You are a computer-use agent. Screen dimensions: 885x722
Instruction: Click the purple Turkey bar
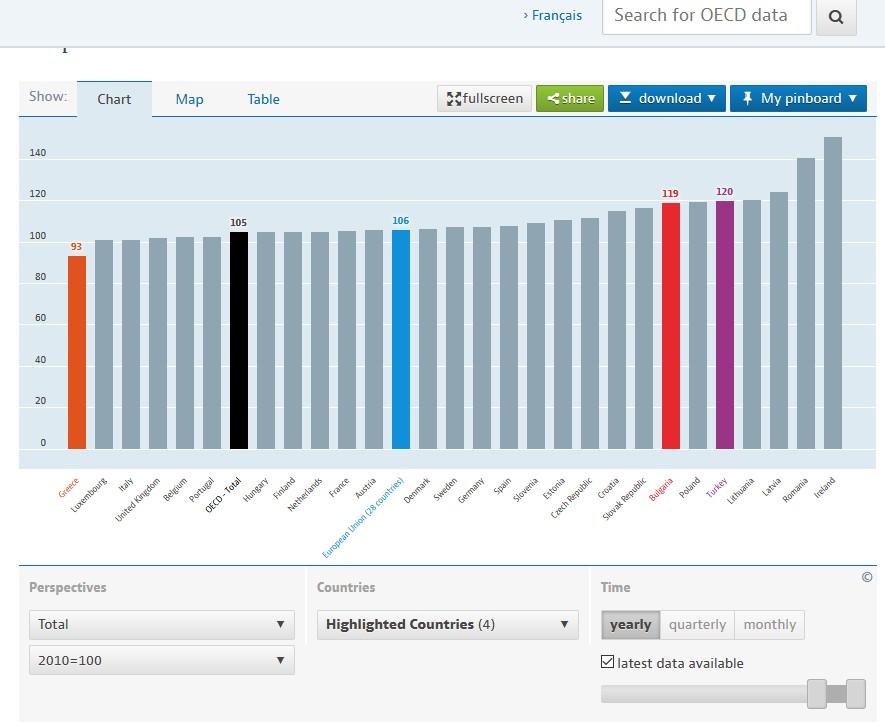click(725, 325)
